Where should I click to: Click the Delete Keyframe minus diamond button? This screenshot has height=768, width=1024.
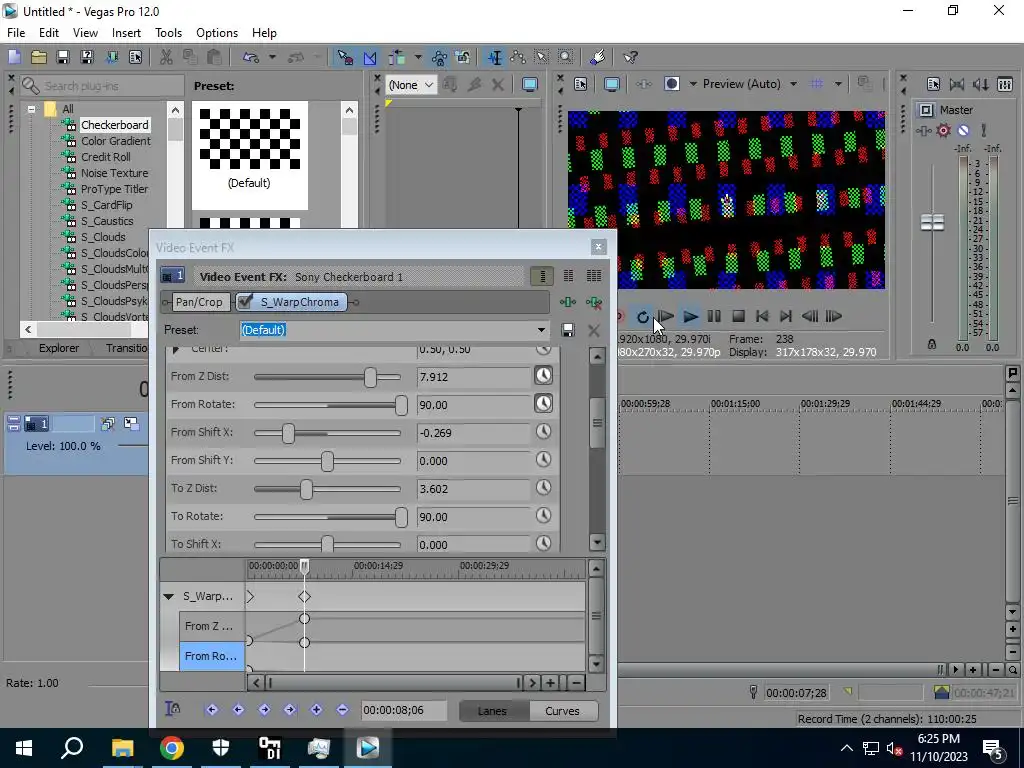pos(342,710)
